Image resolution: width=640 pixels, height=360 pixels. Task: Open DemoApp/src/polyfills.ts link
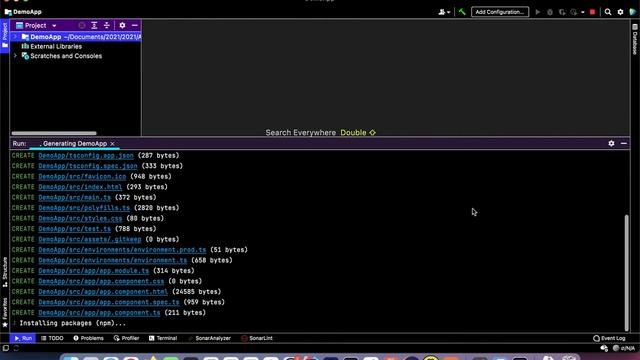point(84,208)
